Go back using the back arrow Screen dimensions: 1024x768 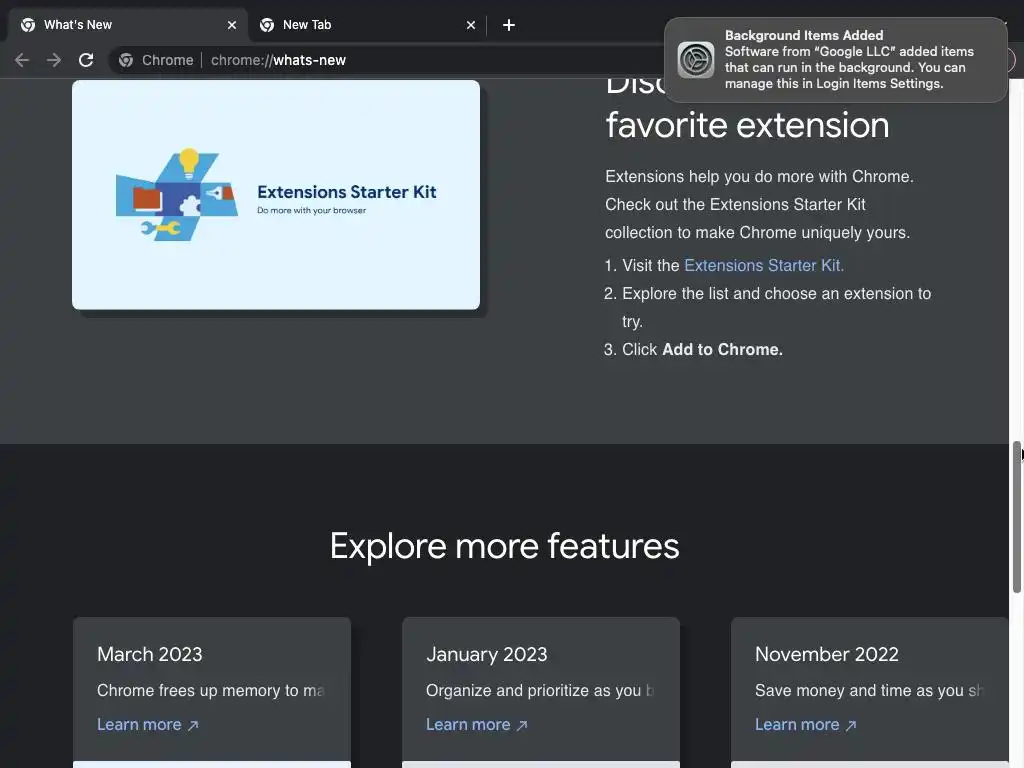coord(22,60)
